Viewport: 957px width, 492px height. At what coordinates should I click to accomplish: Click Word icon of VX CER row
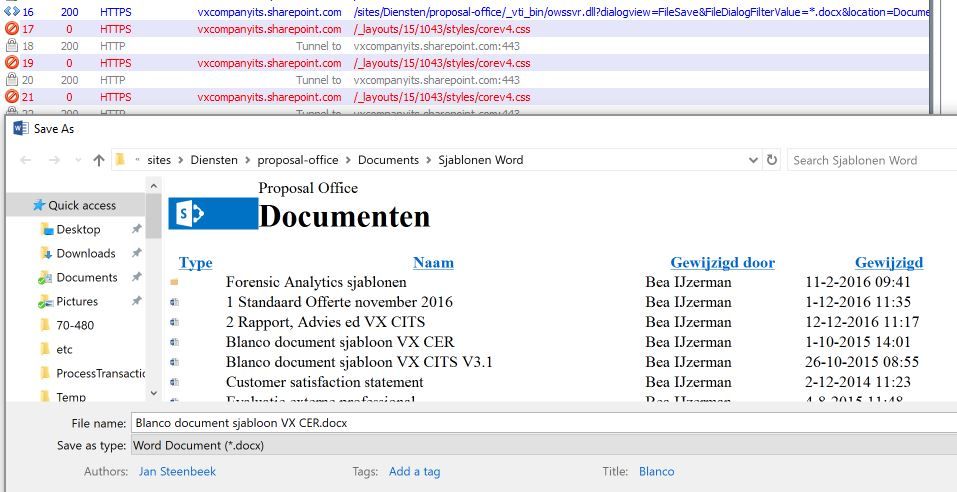(175, 342)
